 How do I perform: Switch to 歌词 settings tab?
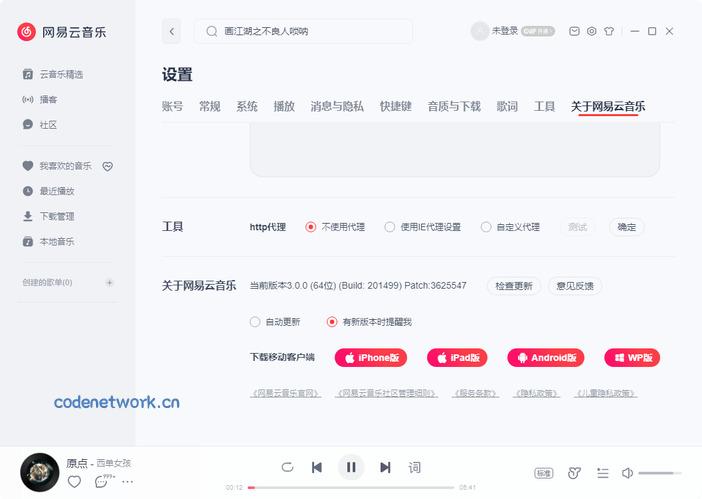(507, 106)
